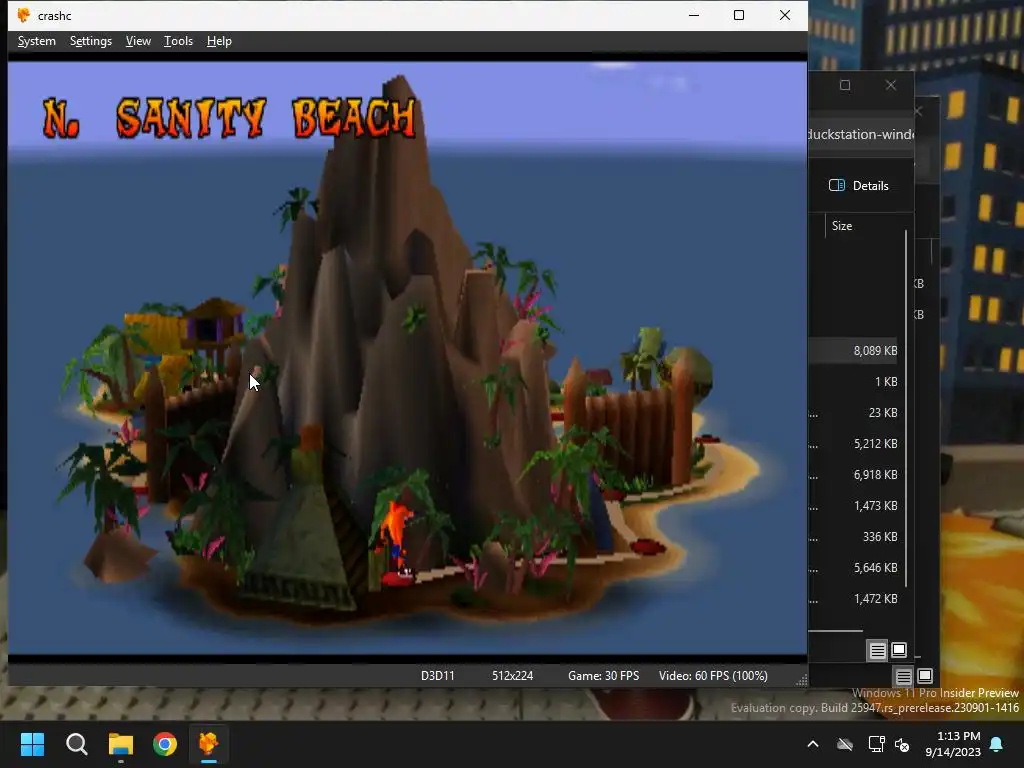The width and height of the screenshot is (1024, 768).
Task: Toggle the Details pane in File Explorer
Action: (859, 185)
